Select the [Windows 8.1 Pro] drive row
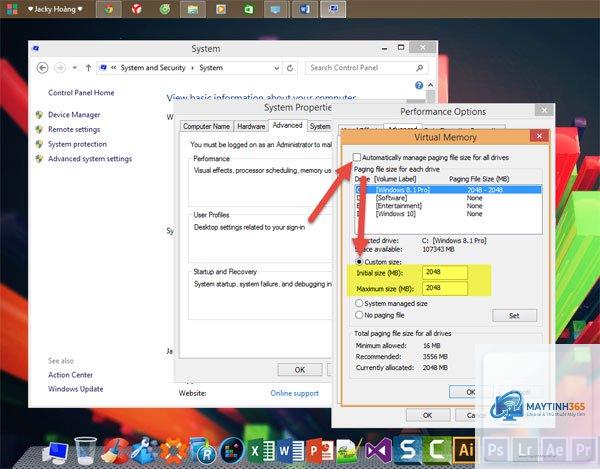 [x=448, y=190]
